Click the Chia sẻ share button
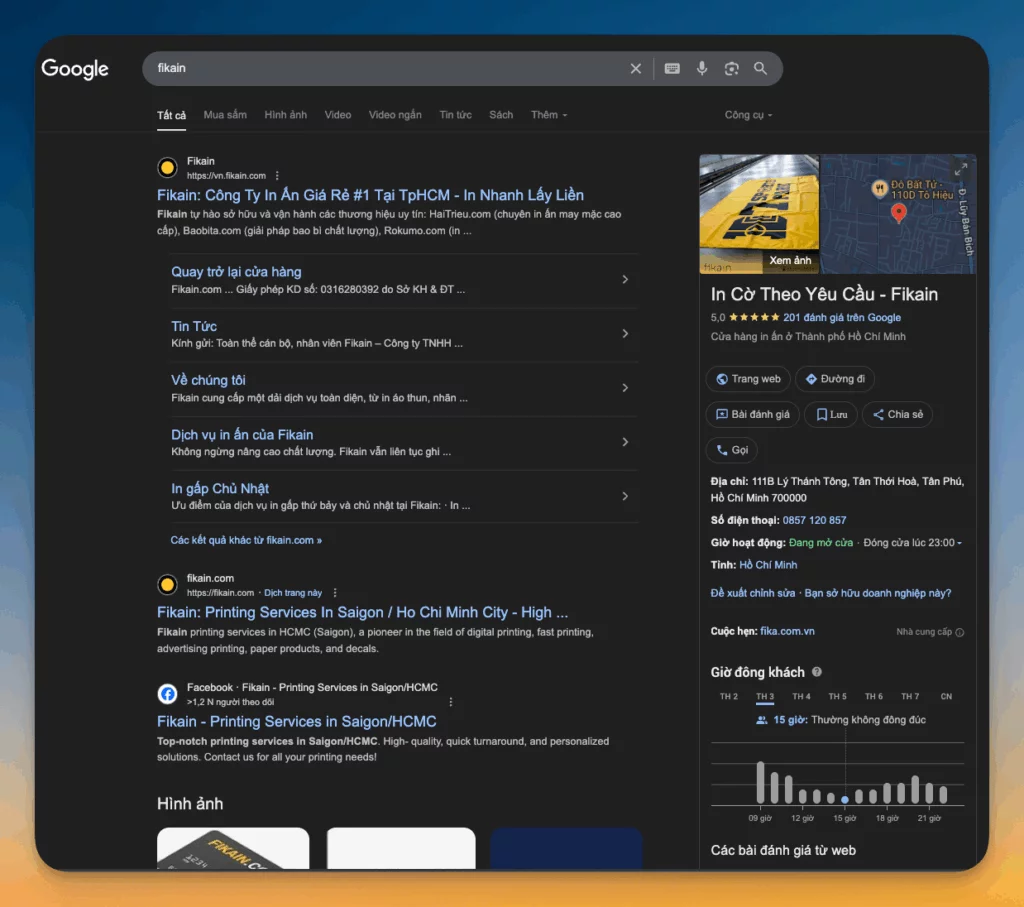The width and height of the screenshot is (1024, 907). (897, 415)
